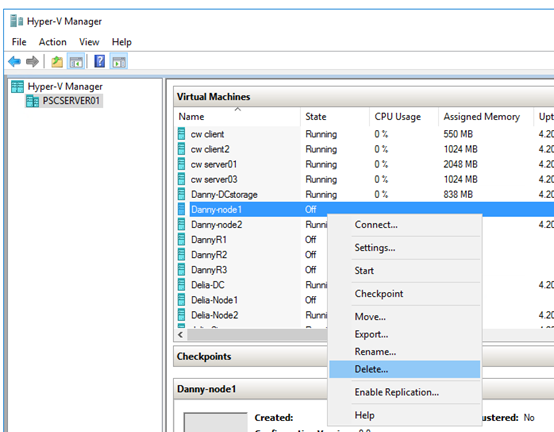Click the 2048 MB assigned memory cell
The width and height of the screenshot is (554, 432).
(x=460, y=164)
